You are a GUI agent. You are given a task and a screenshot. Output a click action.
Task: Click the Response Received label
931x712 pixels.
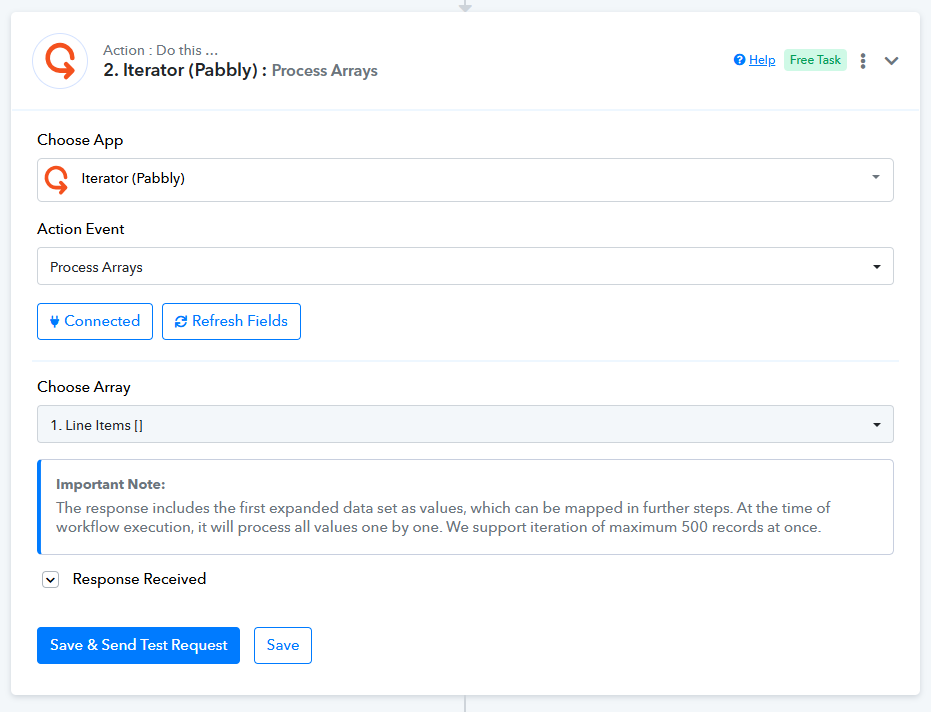click(139, 579)
